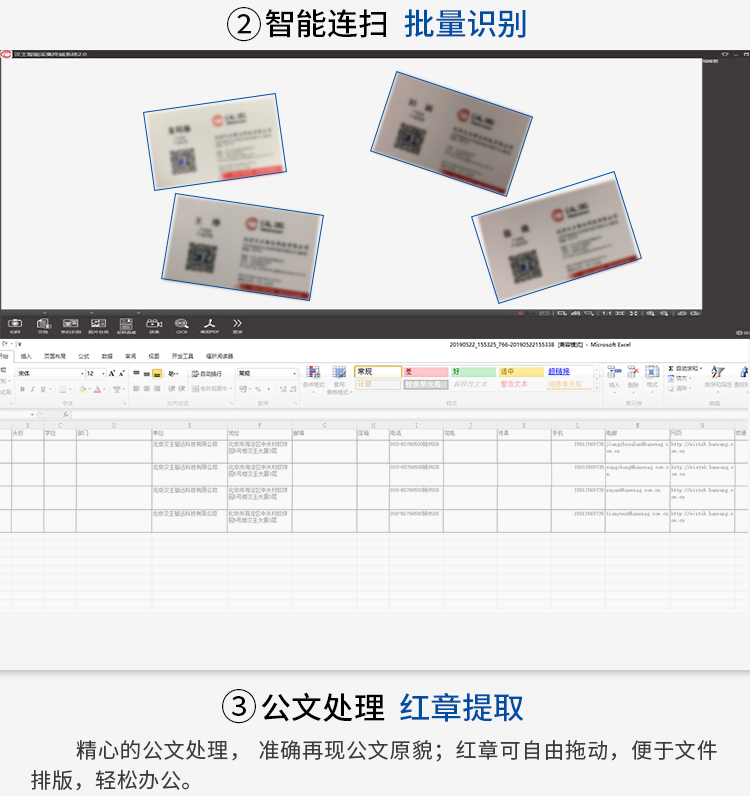Screen dimensions: 750x796
Task: Toggle Italic formatting in Excel ribbon
Action: click(x=32, y=389)
